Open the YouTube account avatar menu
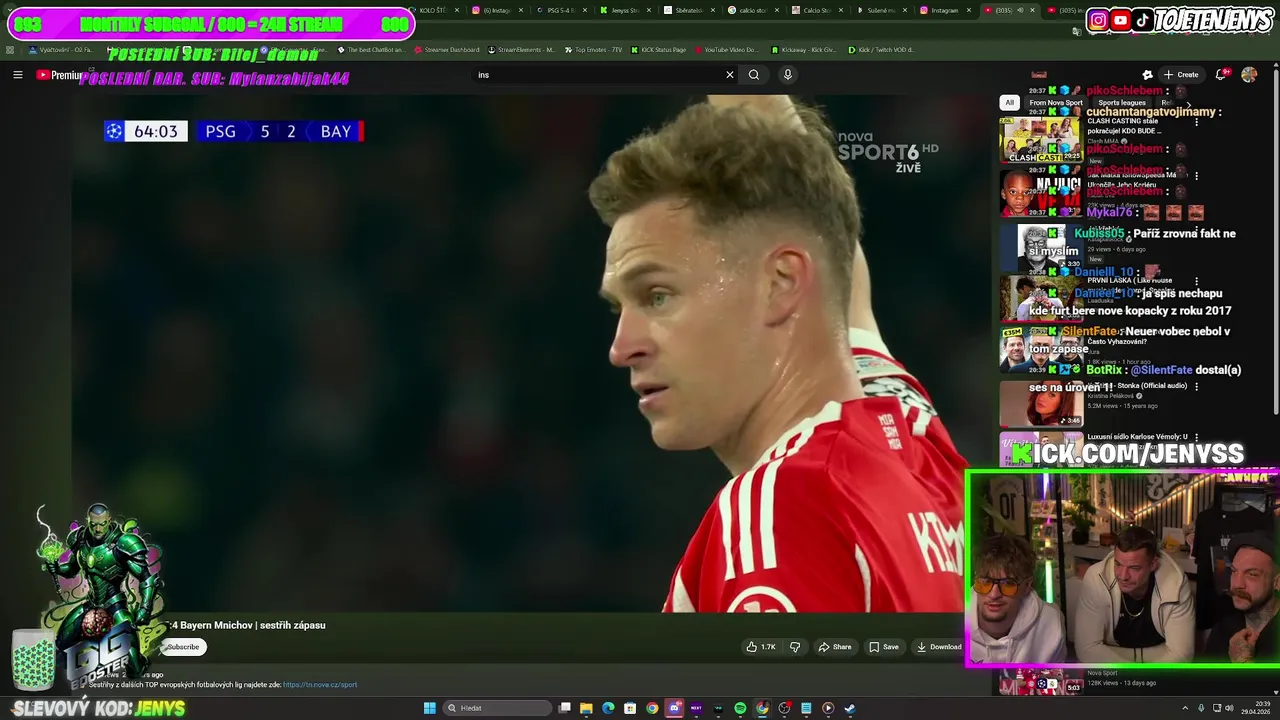The height and width of the screenshot is (720, 1280). pos(1249,75)
